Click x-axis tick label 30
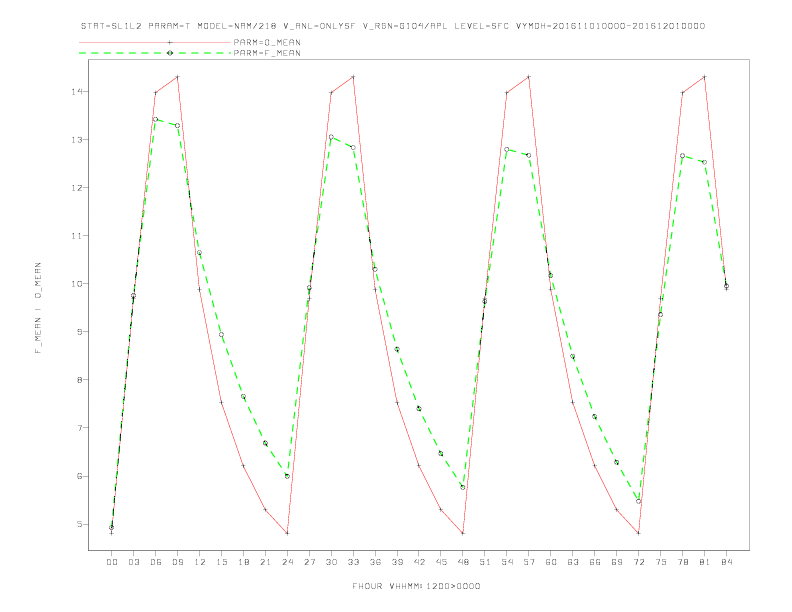 [x=331, y=562]
